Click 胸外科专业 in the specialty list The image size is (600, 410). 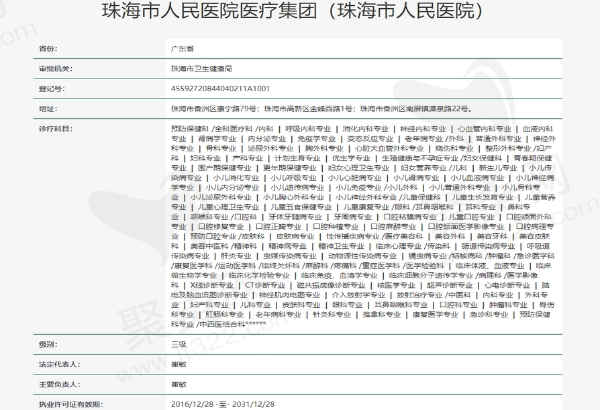click(x=324, y=148)
